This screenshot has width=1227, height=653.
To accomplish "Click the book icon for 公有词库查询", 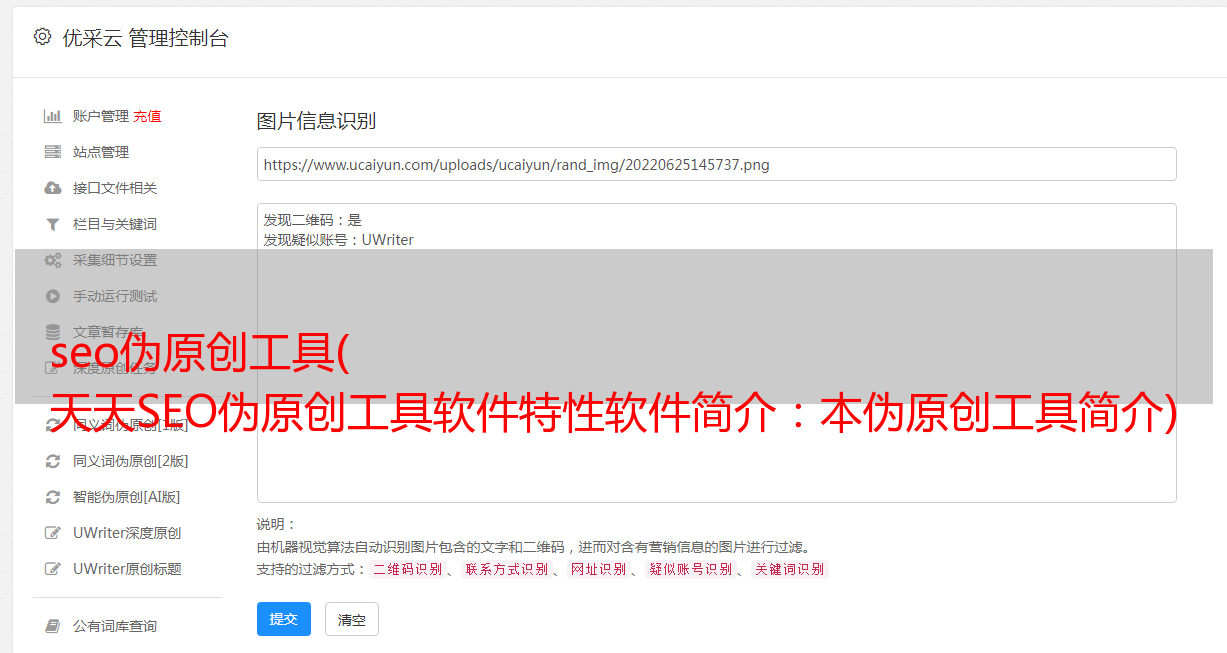I will (x=53, y=626).
